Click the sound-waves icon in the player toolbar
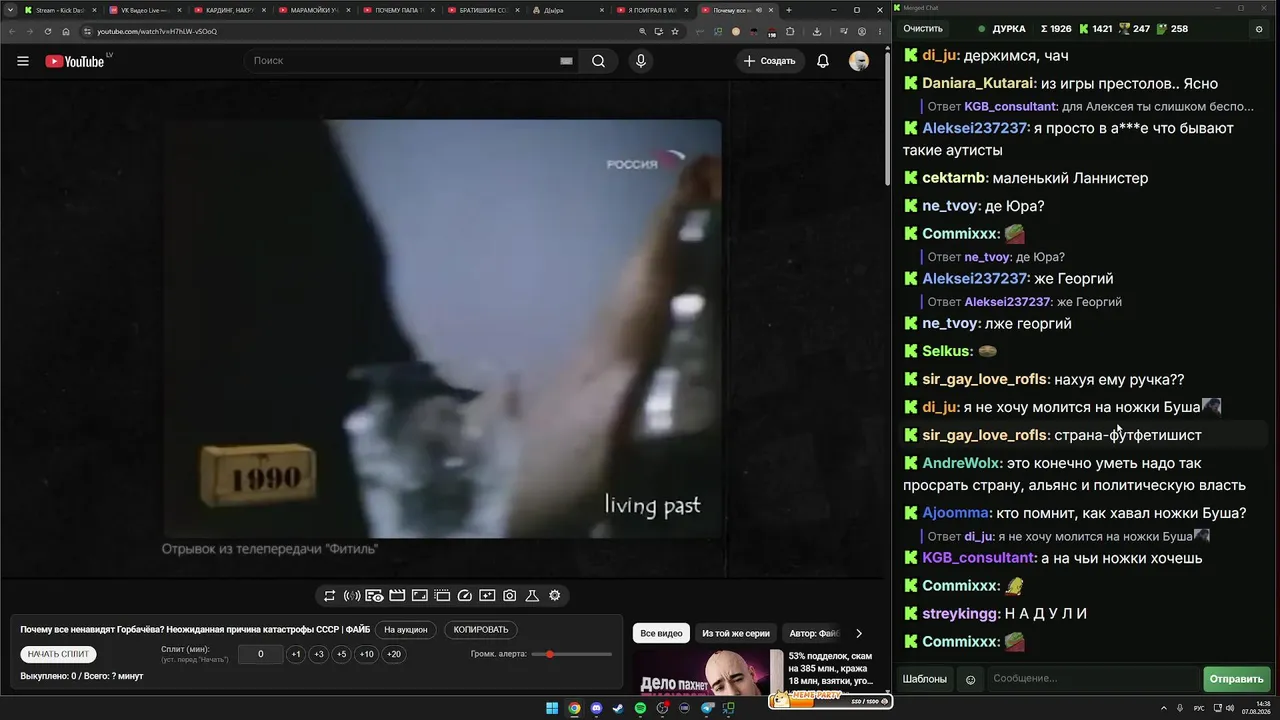This screenshot has width=1280, height=720. tap(352, 596)
